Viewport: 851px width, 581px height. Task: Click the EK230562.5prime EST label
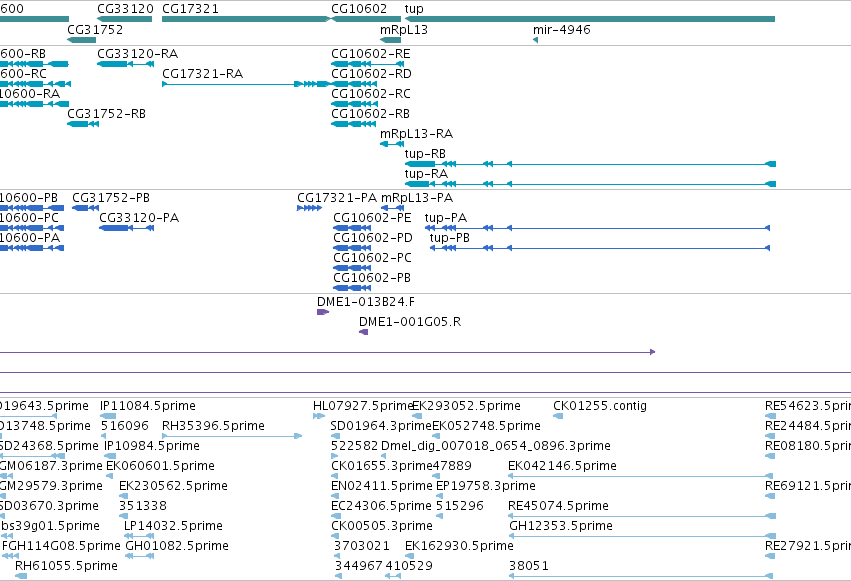click(173, 486)
